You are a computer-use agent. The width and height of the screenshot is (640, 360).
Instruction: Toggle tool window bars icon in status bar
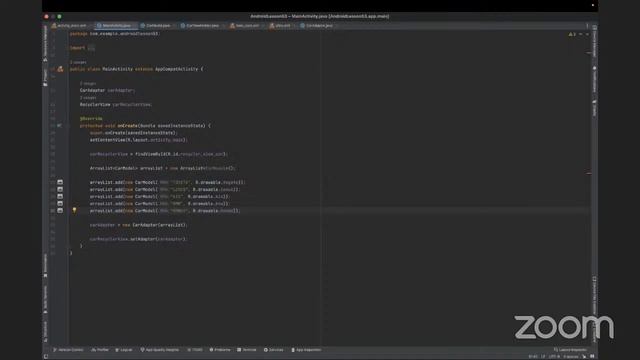click(x=46, y=356)
